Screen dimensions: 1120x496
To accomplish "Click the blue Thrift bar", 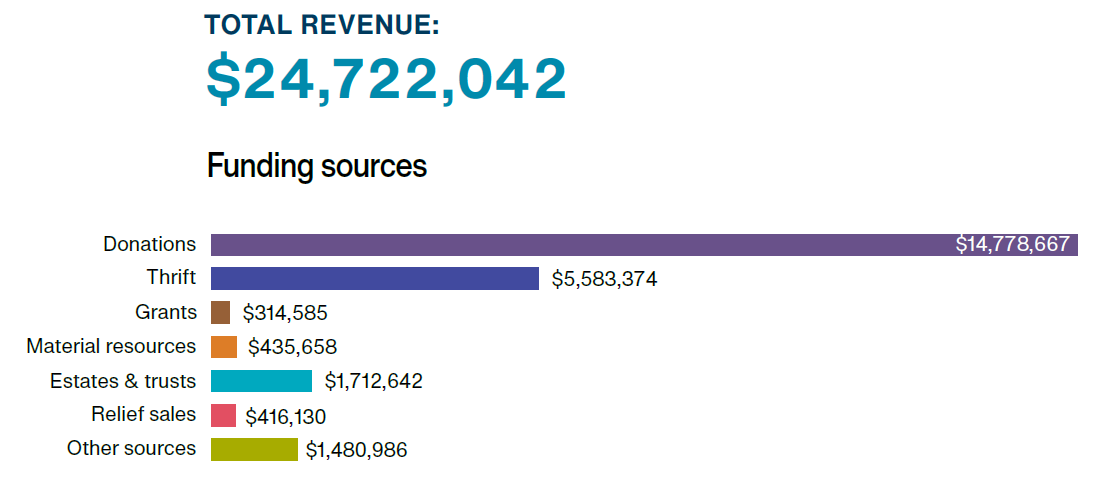I will tap(375, 279).
